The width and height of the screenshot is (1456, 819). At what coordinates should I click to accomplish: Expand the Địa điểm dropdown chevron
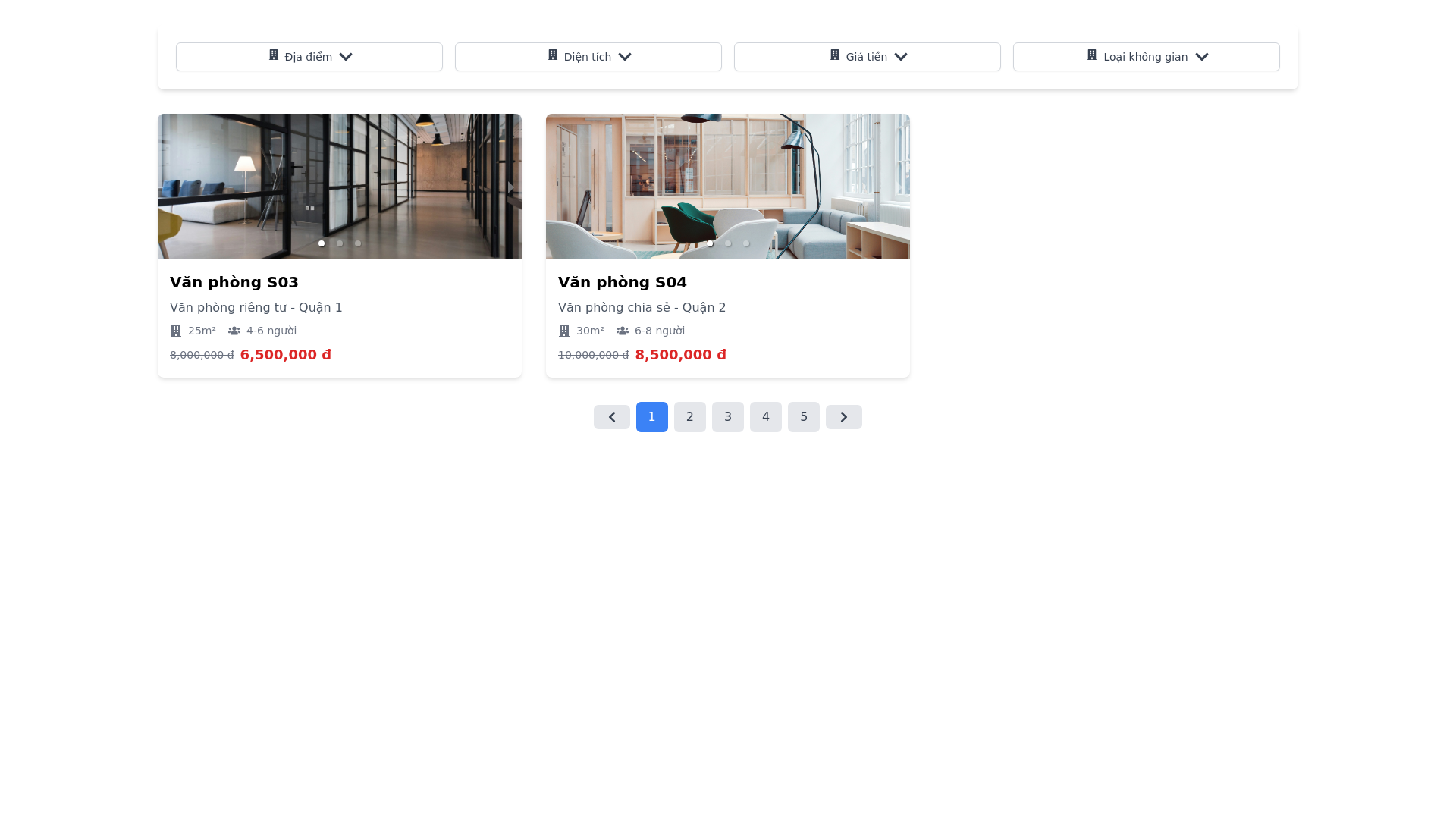[x=346, y=57]
